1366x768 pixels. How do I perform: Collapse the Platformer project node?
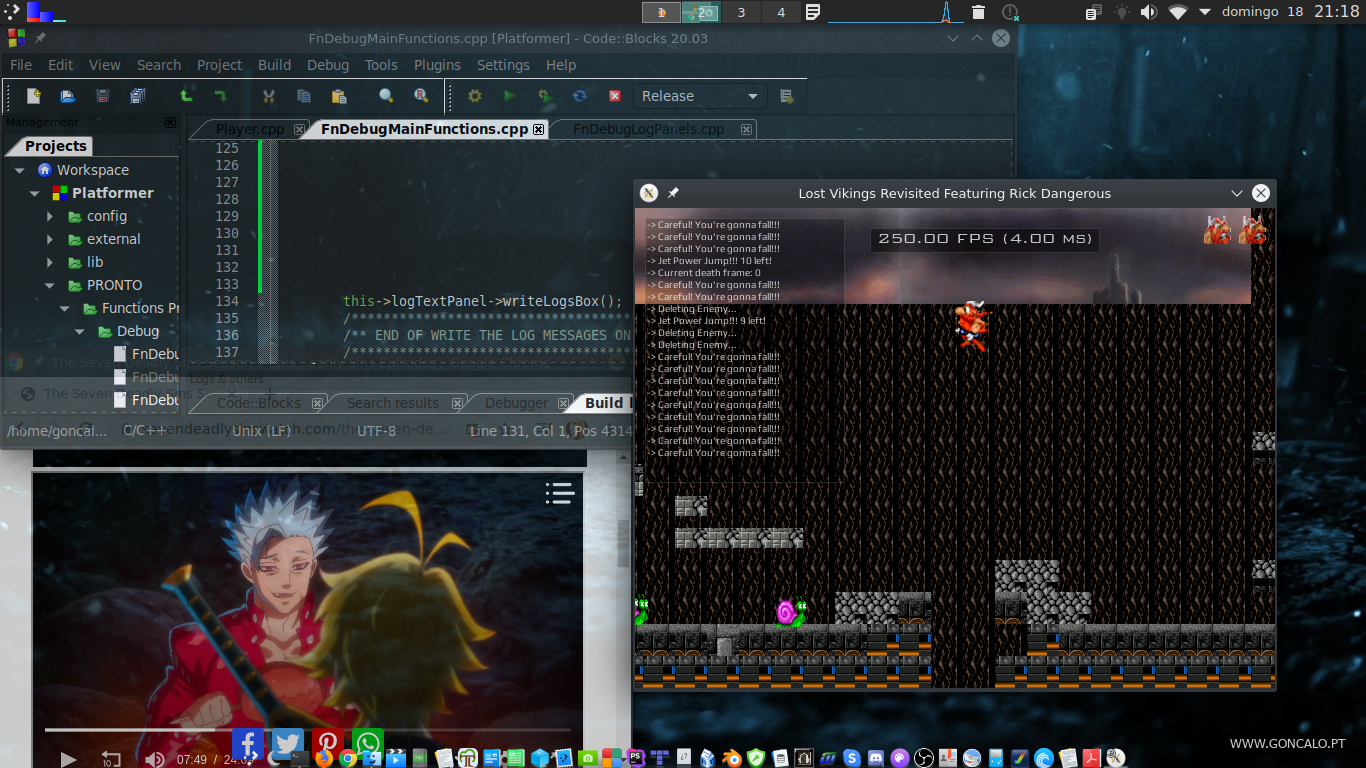tap(35, 193)
